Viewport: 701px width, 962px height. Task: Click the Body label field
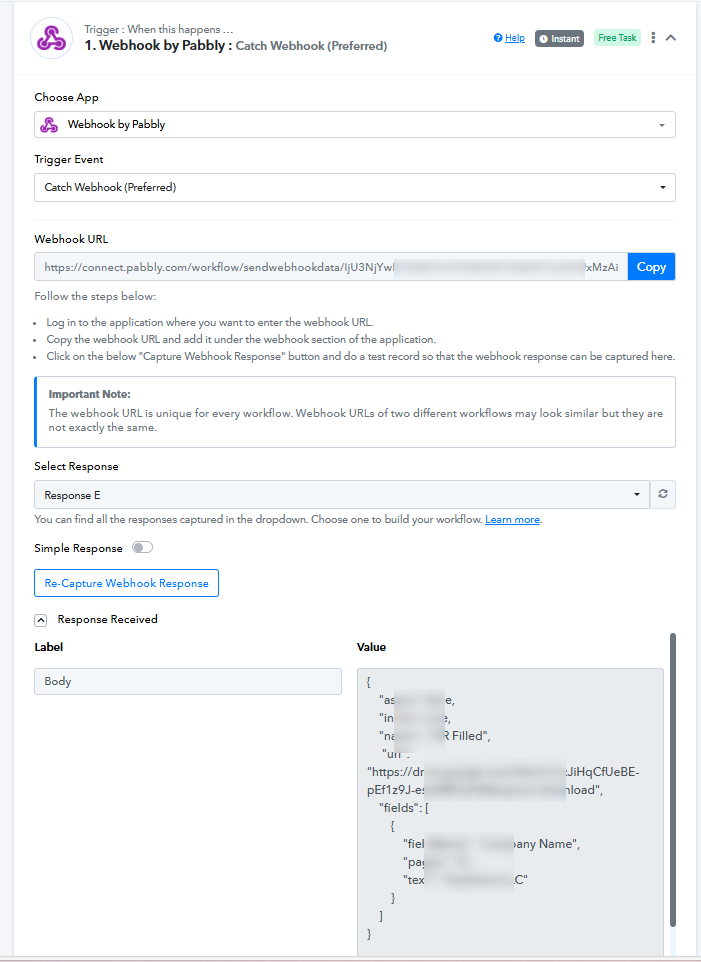click(x=188, y=681)
